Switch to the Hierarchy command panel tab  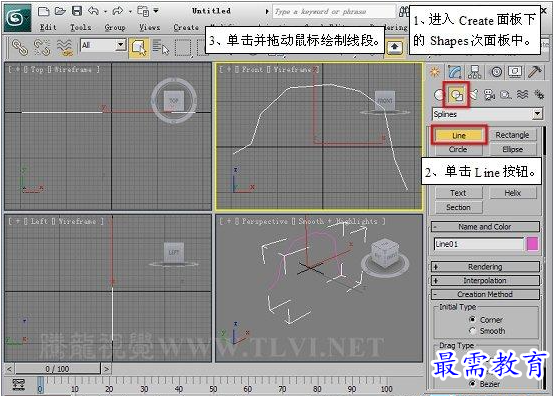coord(474,72)
